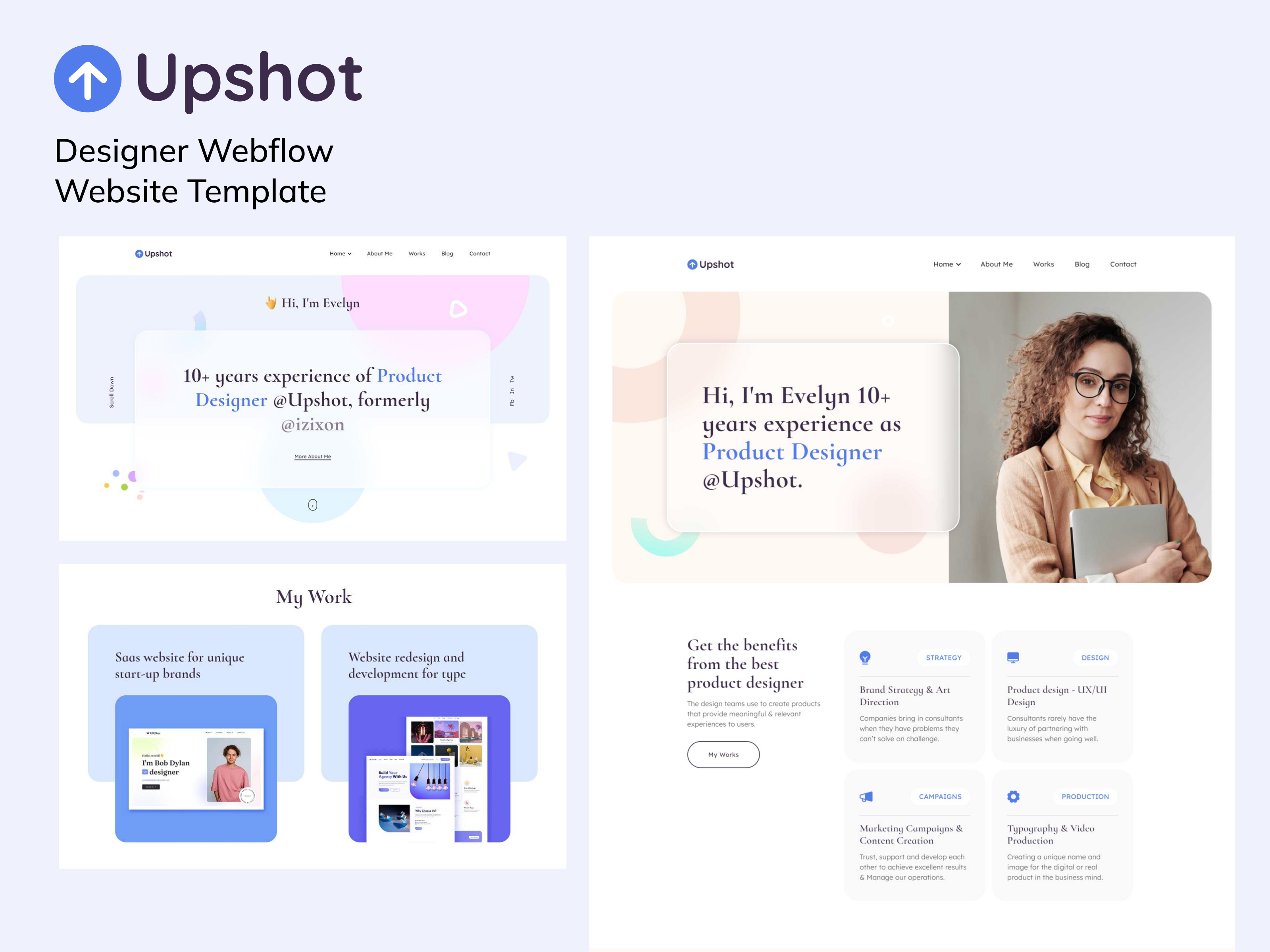Viewport: 1270px width, 952px height.
Task: Click the Production settings gear icon
Action: point(1013,797)
